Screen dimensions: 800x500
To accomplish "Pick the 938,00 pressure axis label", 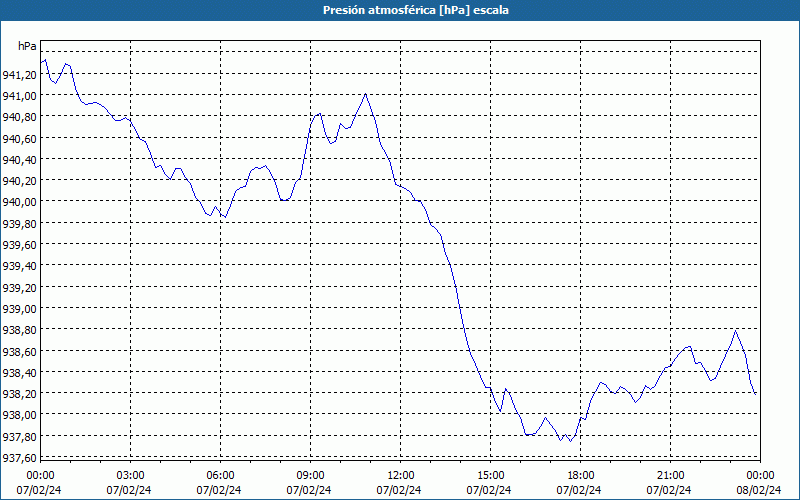I will pos(19,416).
